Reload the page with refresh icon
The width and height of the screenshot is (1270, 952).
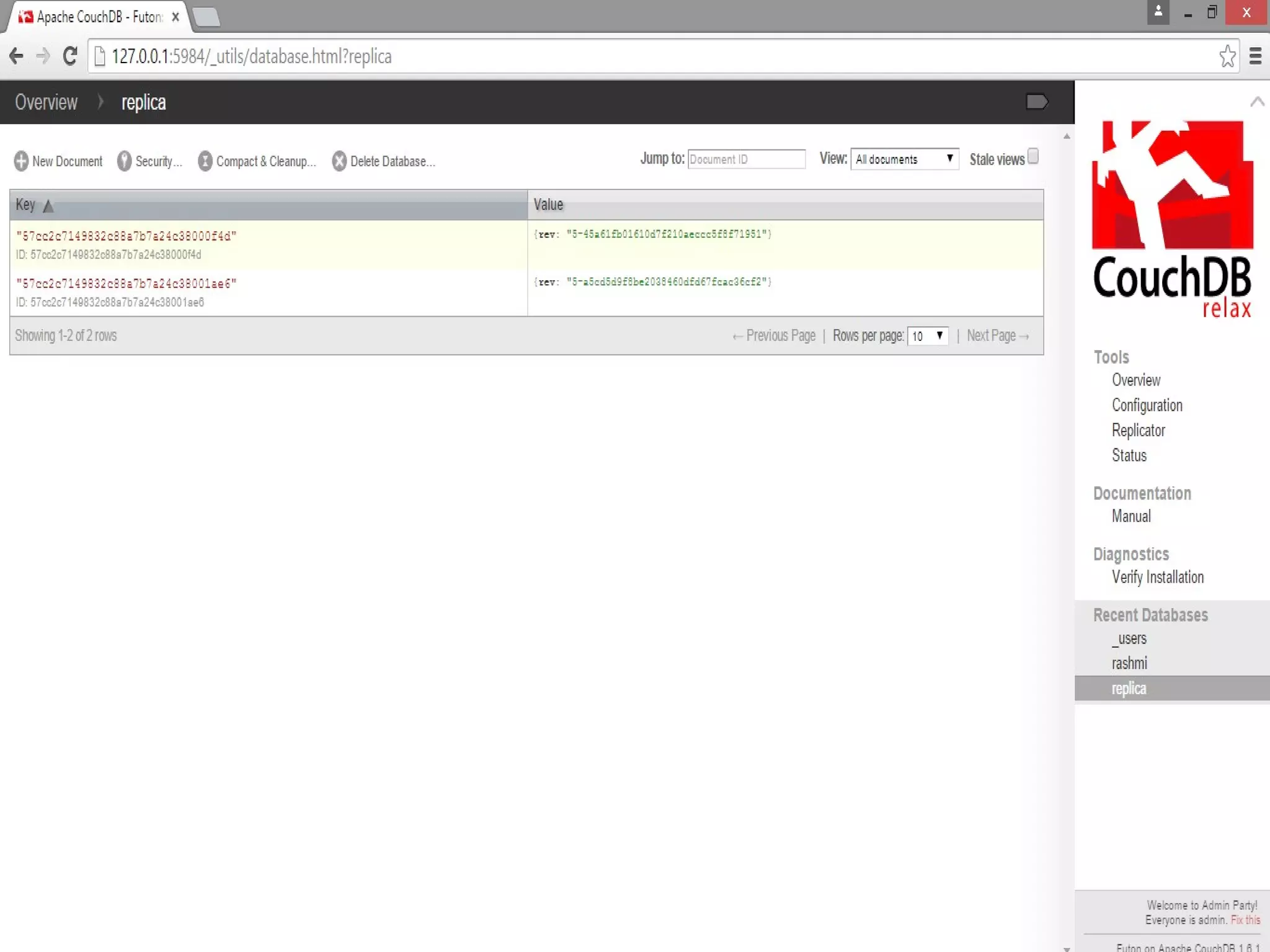70,56
